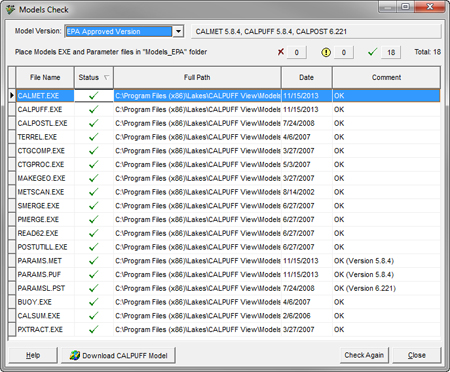
Task: Click the status checkmark for CALMET.EXE
Action: (x=94, y=96)
